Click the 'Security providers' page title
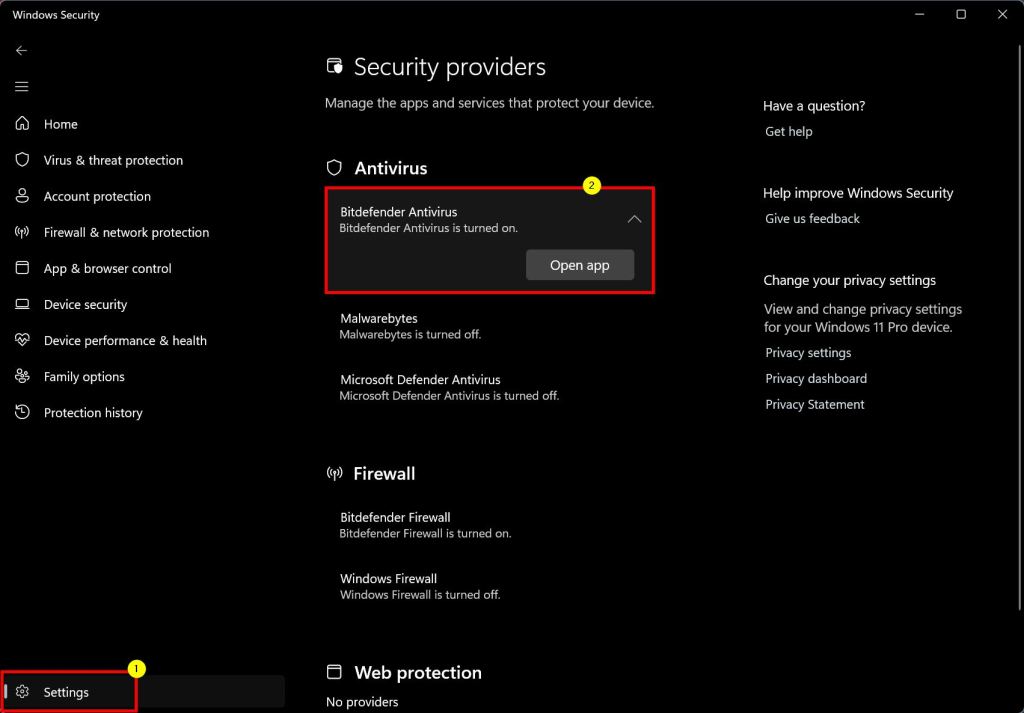Image resolution: width=1024 pixels, height=713 pixels. tap(450, 67)
